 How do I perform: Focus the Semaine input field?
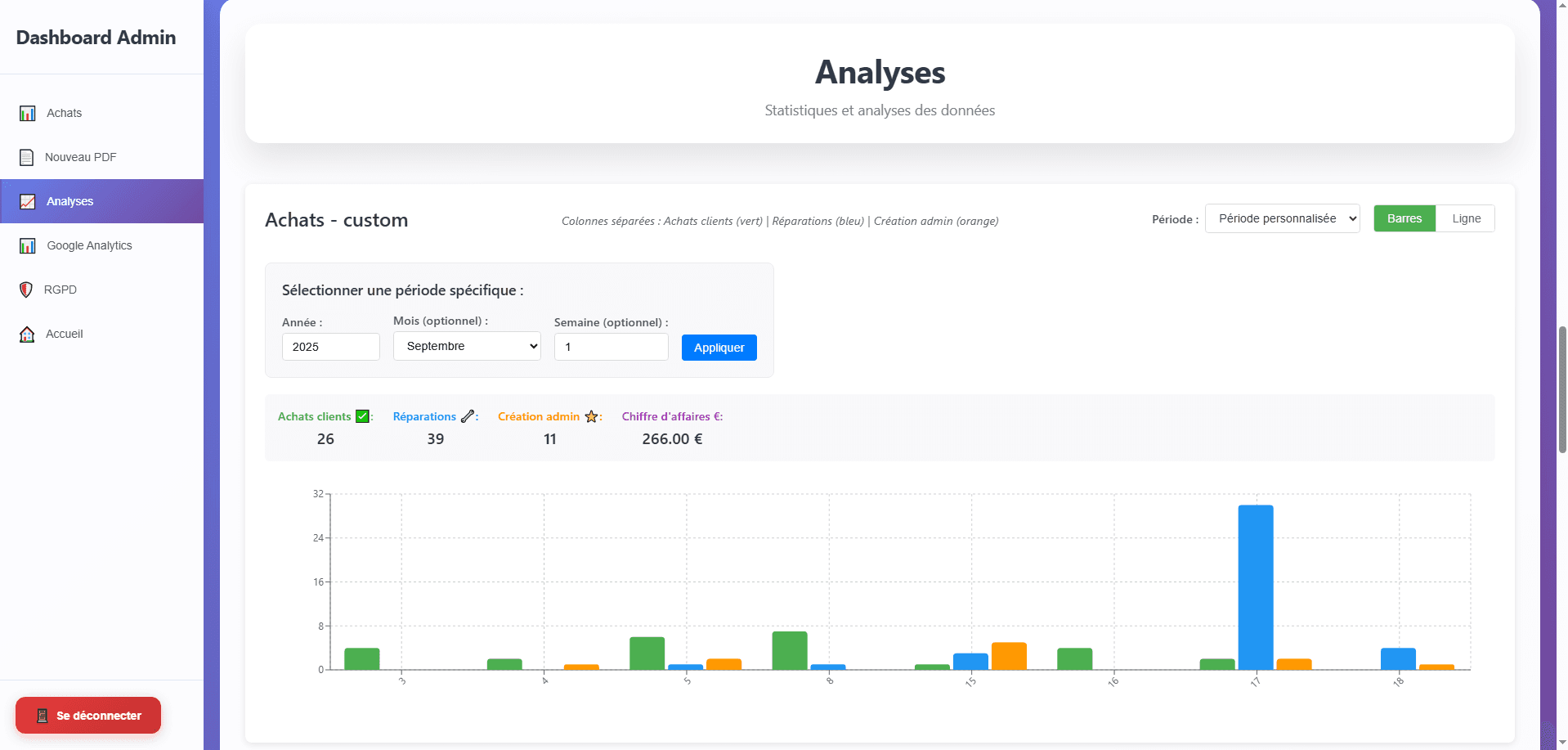point(612,347)
